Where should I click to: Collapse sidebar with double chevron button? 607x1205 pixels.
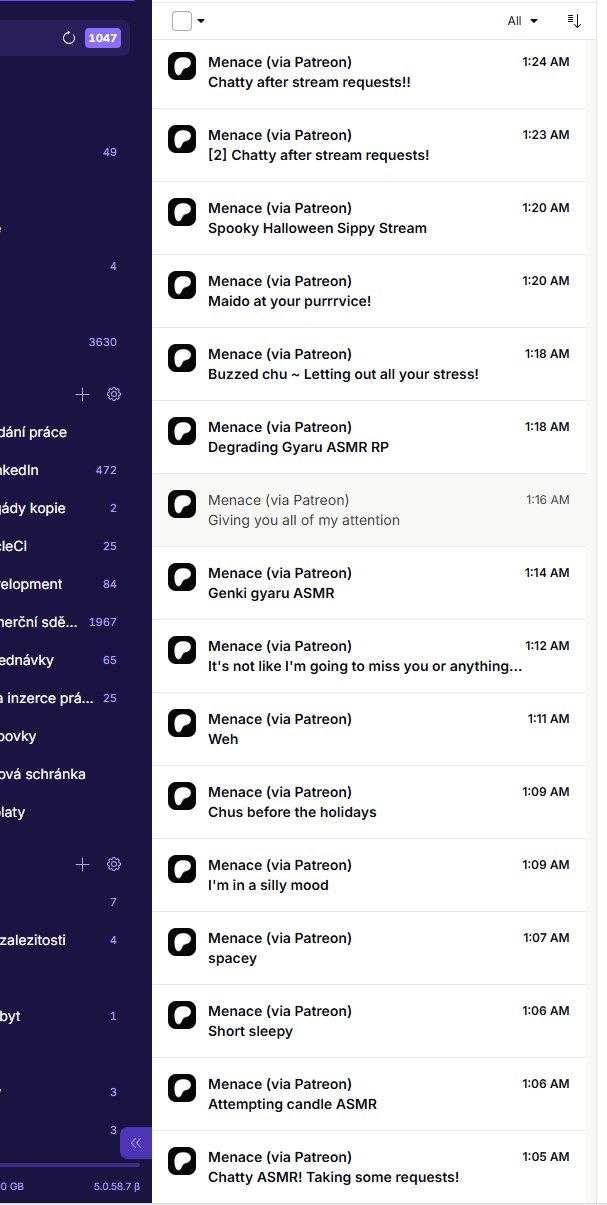click(x=136, y=1143)
